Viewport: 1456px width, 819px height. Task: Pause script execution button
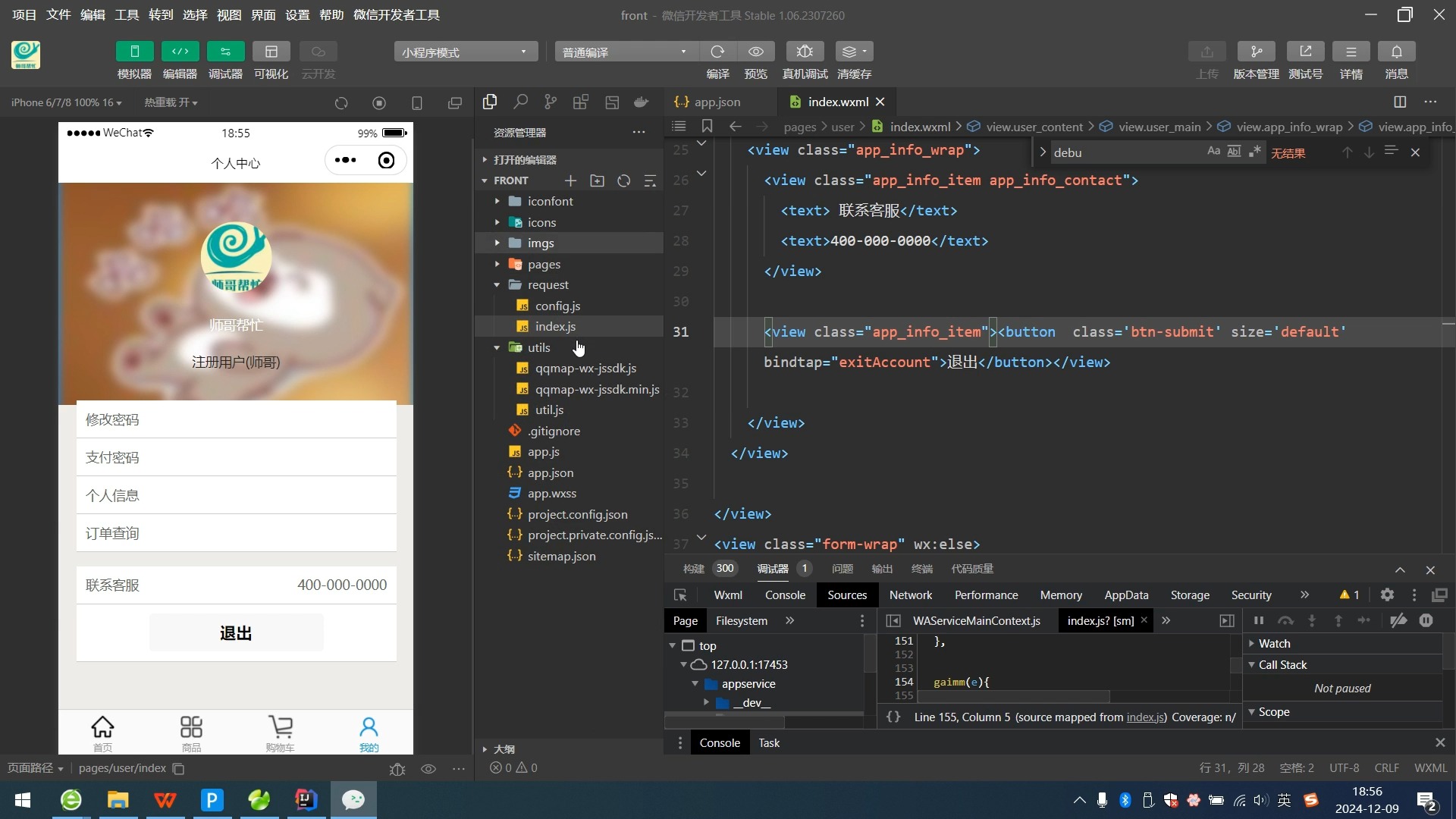click(1259, 620)
